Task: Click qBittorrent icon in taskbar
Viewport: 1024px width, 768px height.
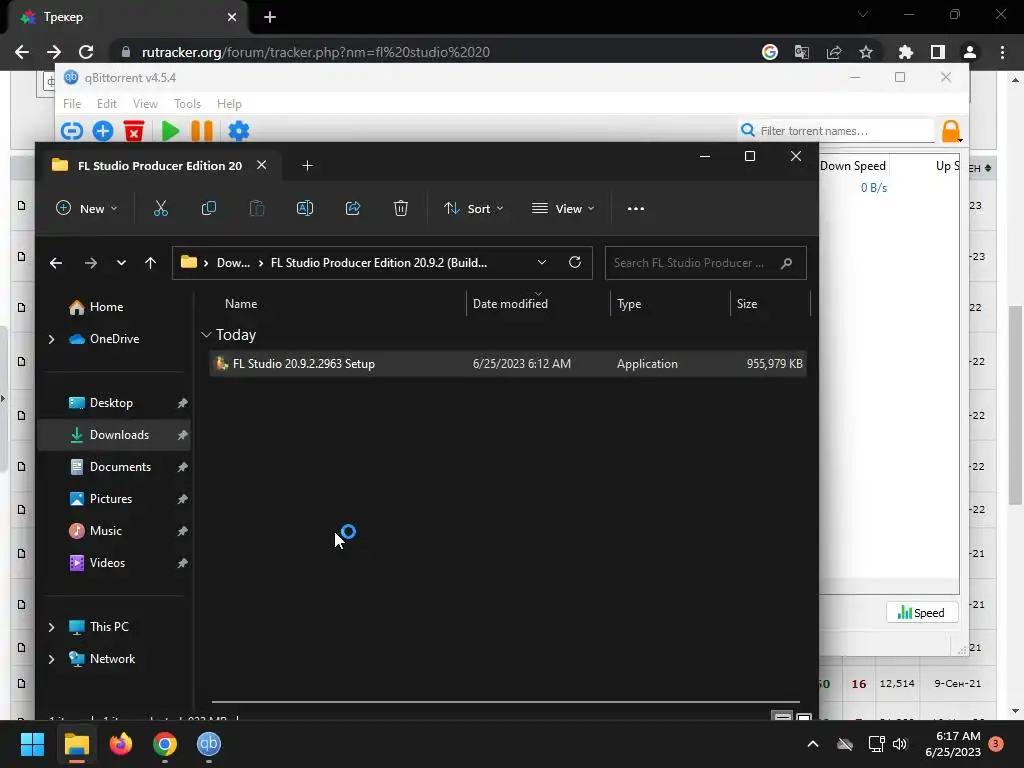Action: [x=209, y=744]
